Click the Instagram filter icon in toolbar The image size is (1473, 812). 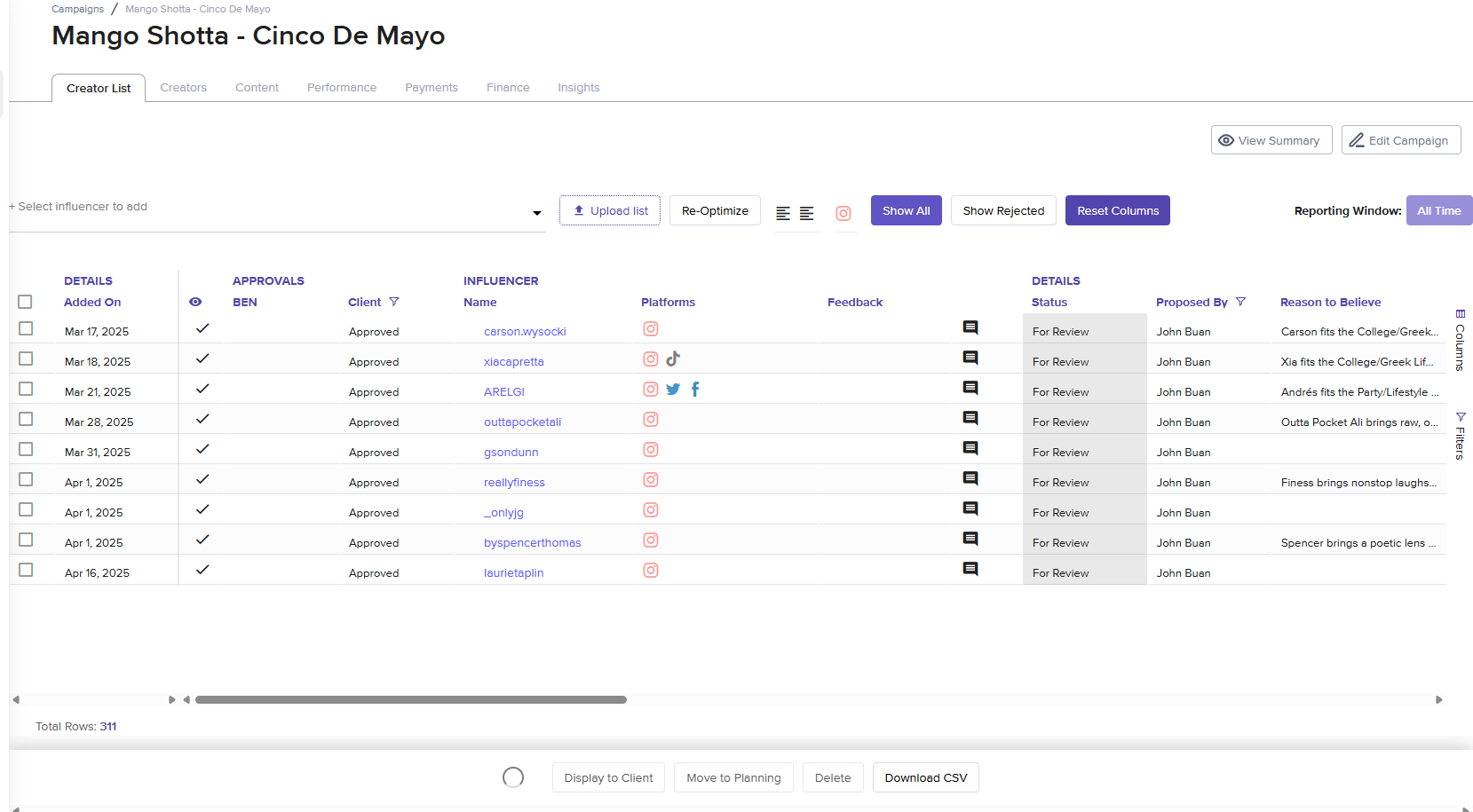(x=843, y=213)
